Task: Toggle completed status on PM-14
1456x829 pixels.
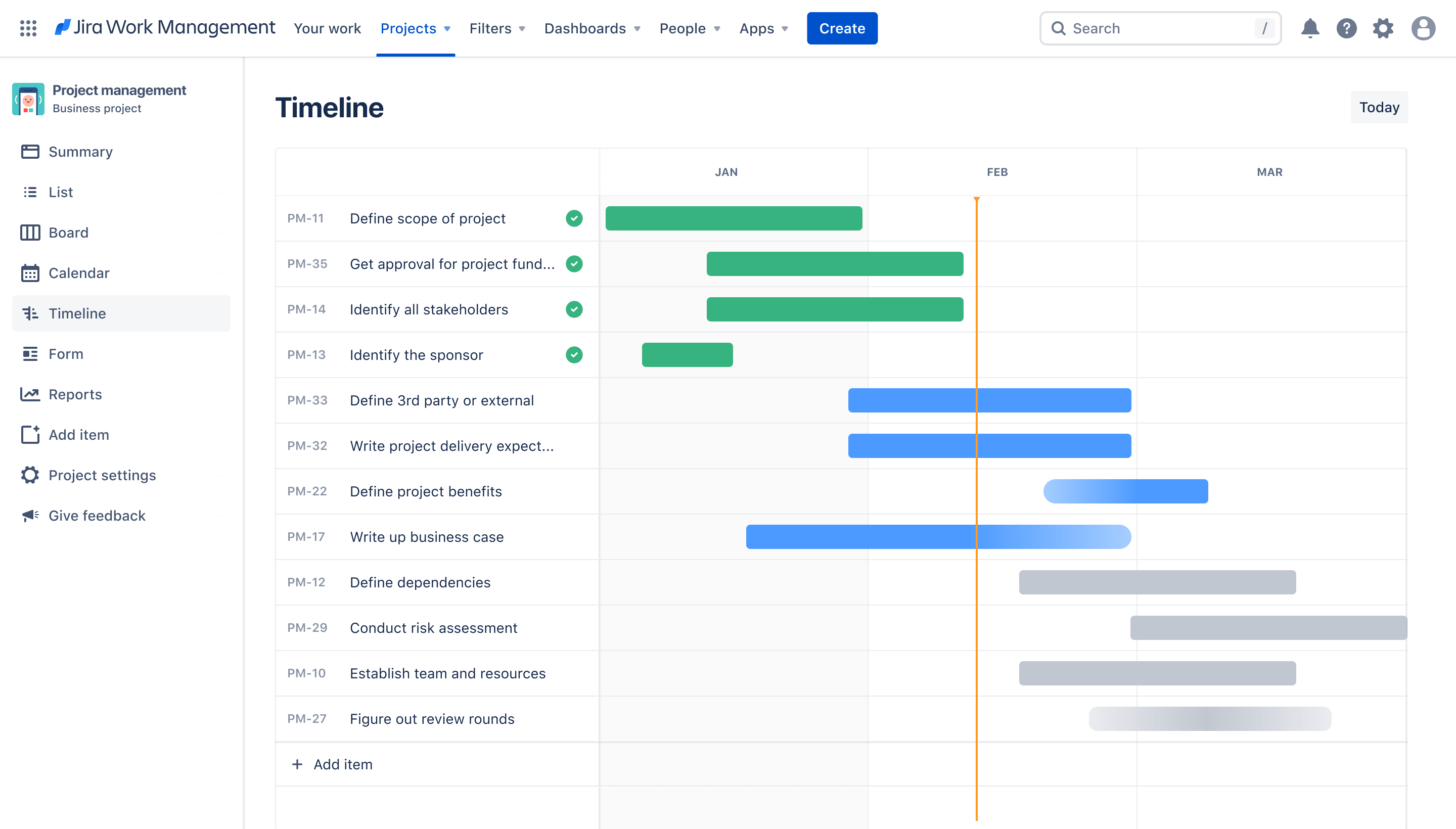Action: [574, 309]
